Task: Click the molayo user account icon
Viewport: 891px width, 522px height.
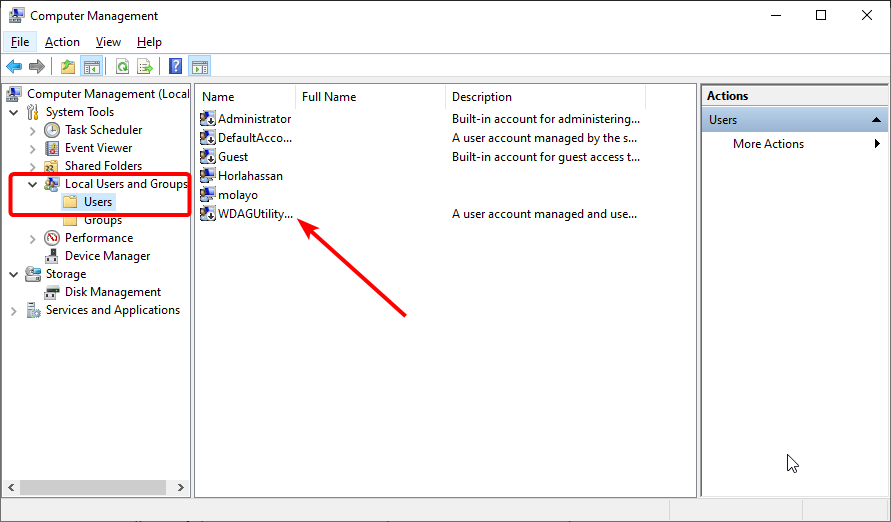Action: (207, 195)
